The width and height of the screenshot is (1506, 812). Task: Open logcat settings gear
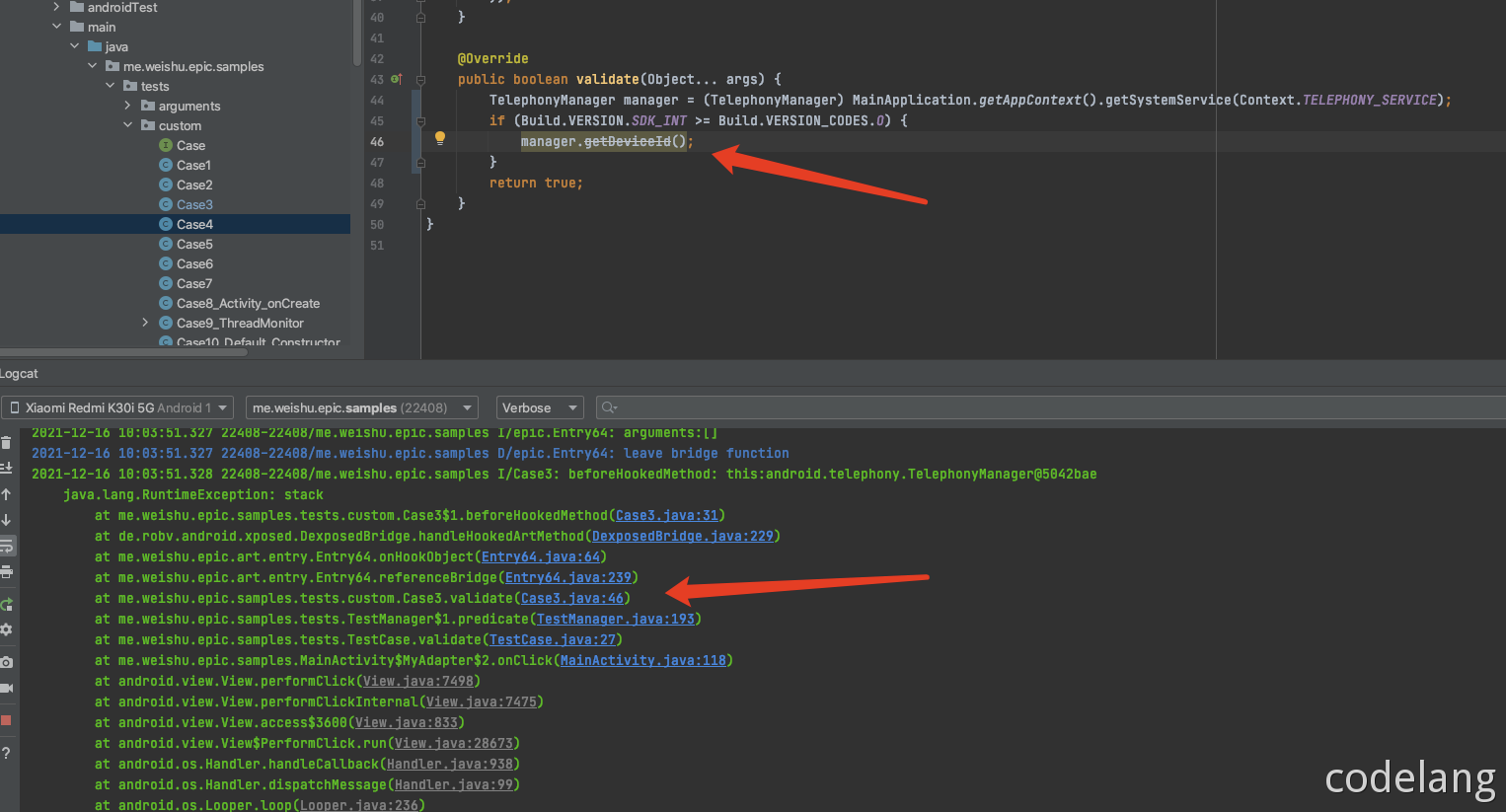(6, 629)
